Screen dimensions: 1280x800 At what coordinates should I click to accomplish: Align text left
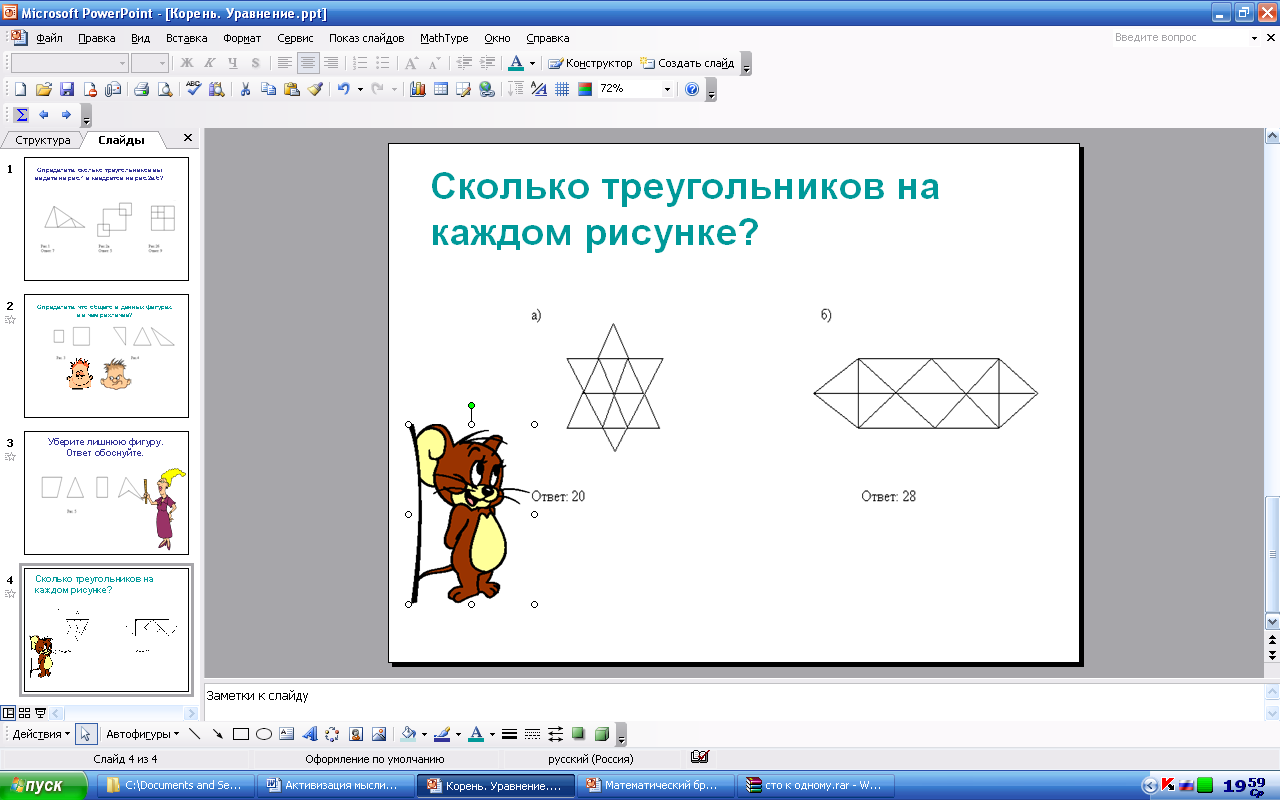(285, 63)
